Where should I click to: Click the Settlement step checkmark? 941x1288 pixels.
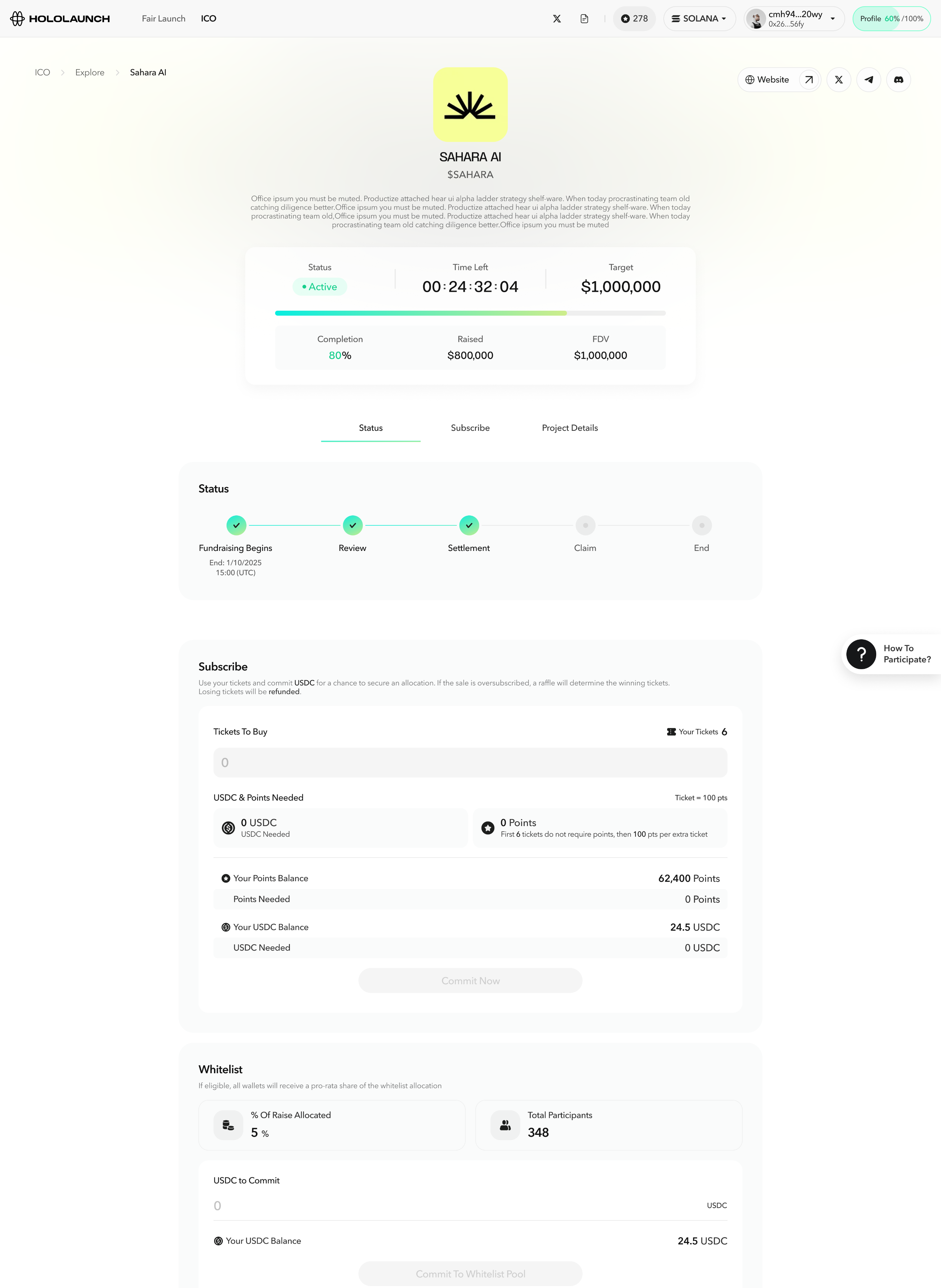(469, 525)
